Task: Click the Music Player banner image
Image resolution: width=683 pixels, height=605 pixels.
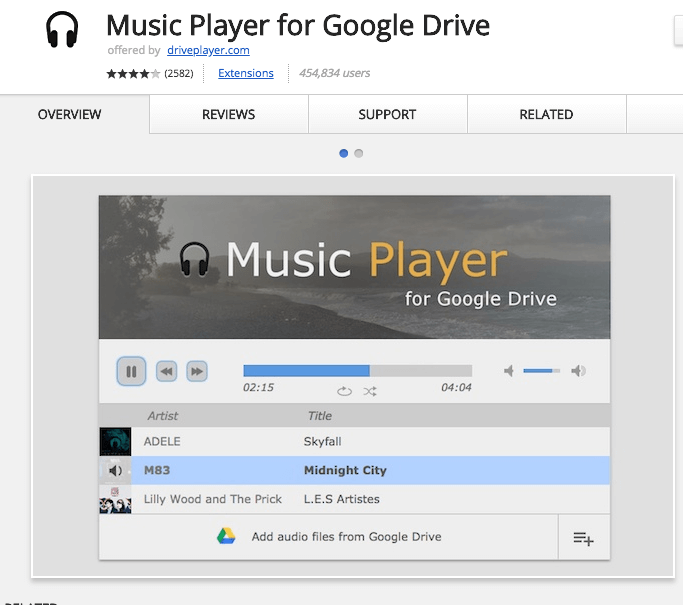Action: pos(355,267)
